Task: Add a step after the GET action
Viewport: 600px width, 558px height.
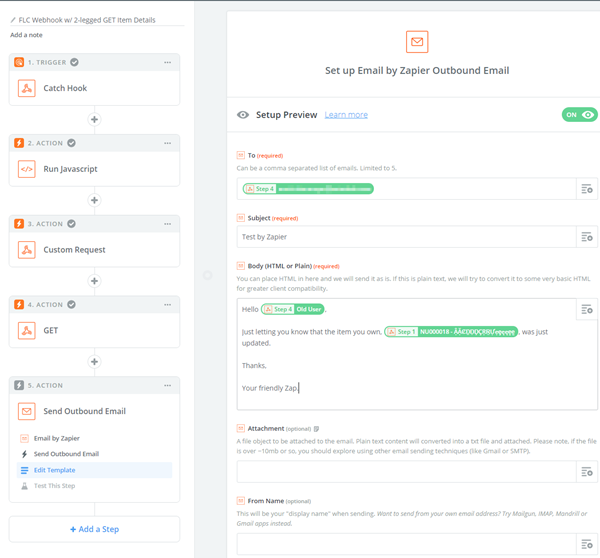Action: (x=95, y=362)
